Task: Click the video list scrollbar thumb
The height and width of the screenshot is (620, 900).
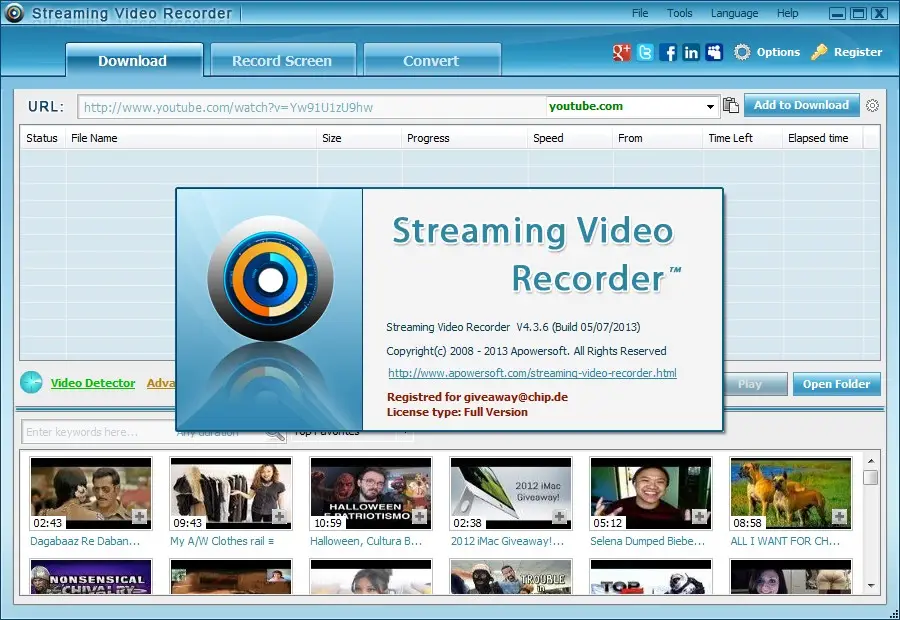Action: coord(871,478)
